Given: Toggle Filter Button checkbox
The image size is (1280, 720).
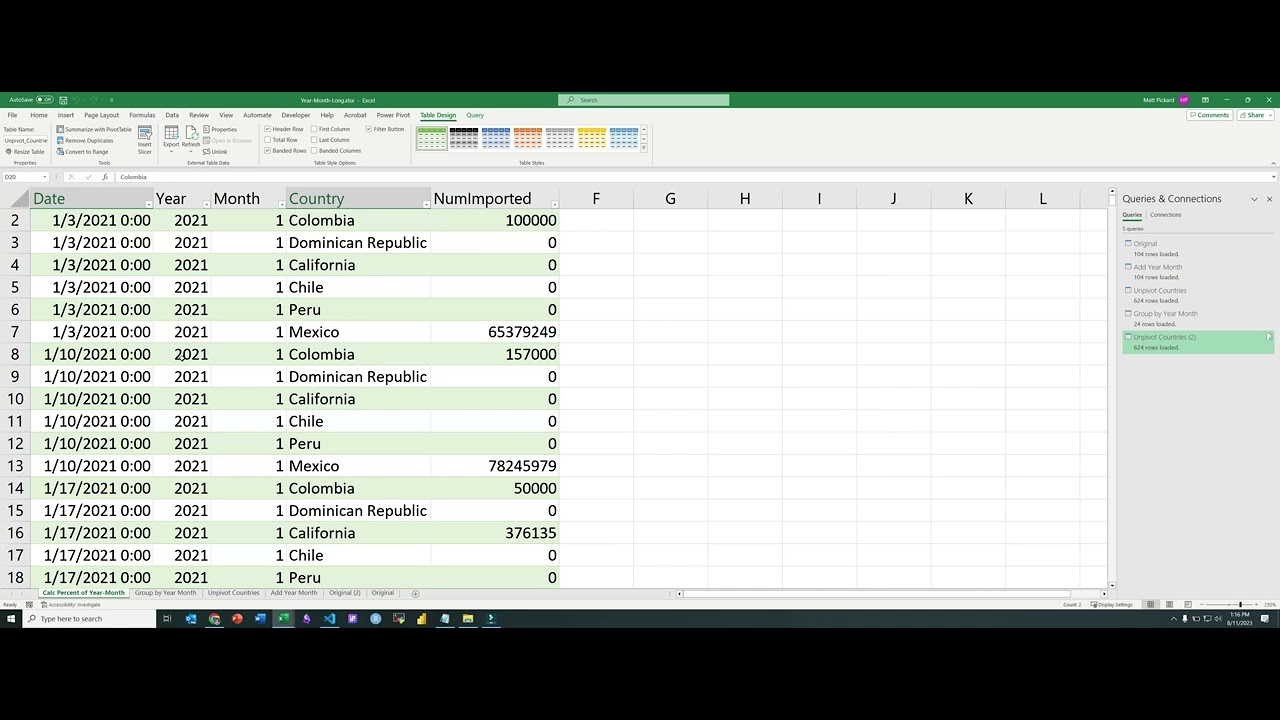Looking at the screenshot, I should click(x=369, y=129).
